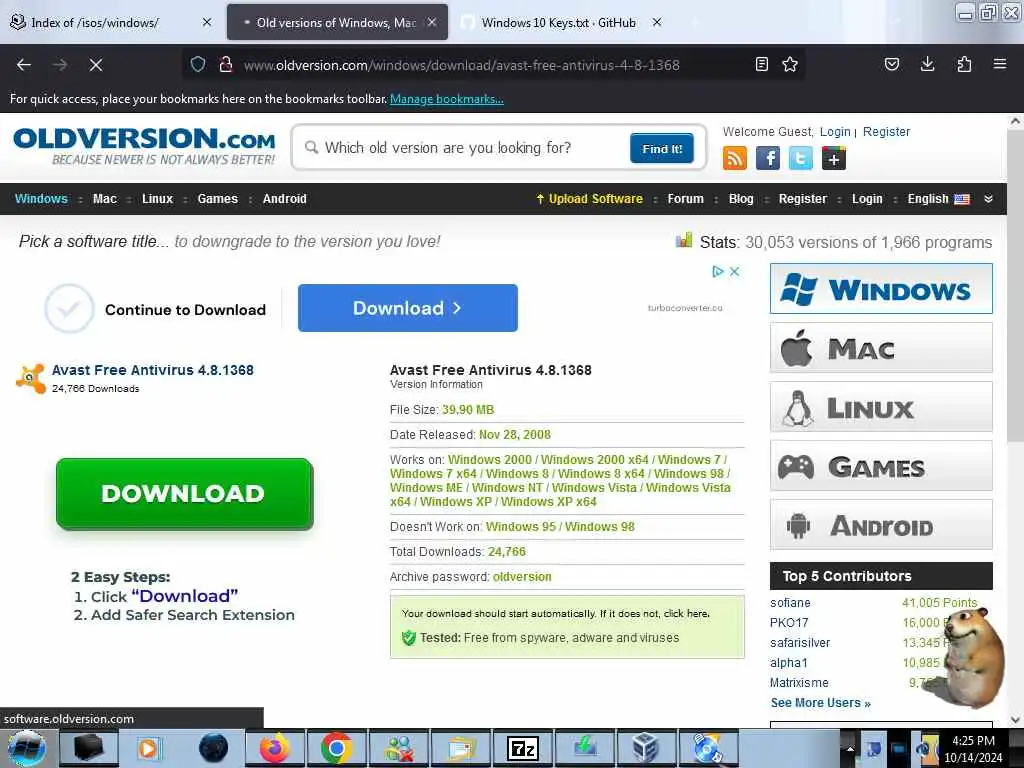Open the extensions puzzle icon
Screen dimensions: 1024x768
(964, 64)
